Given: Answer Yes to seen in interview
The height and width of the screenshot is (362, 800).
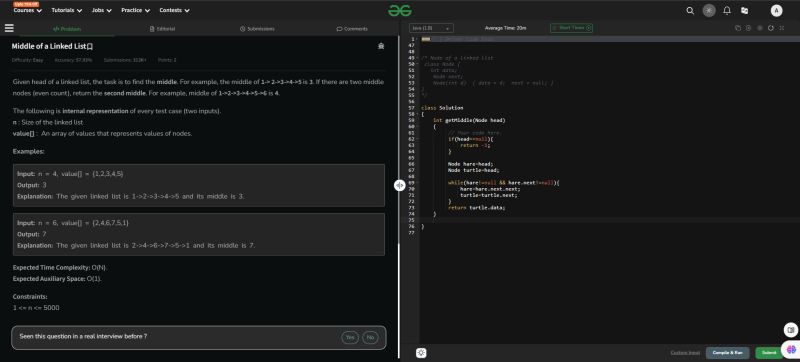Looking at the screenshot, I should pos(349,337).
